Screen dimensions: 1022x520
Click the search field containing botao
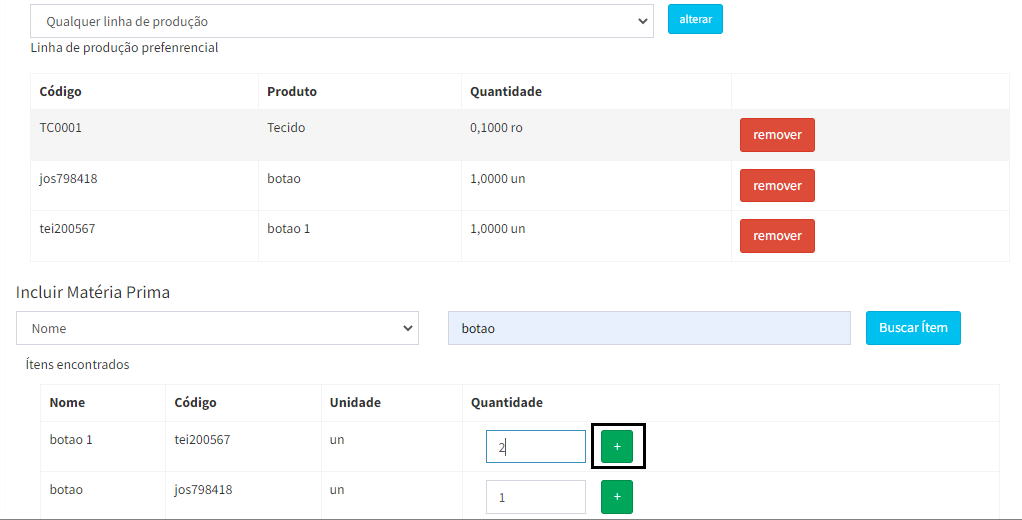(x=648, y=328)
